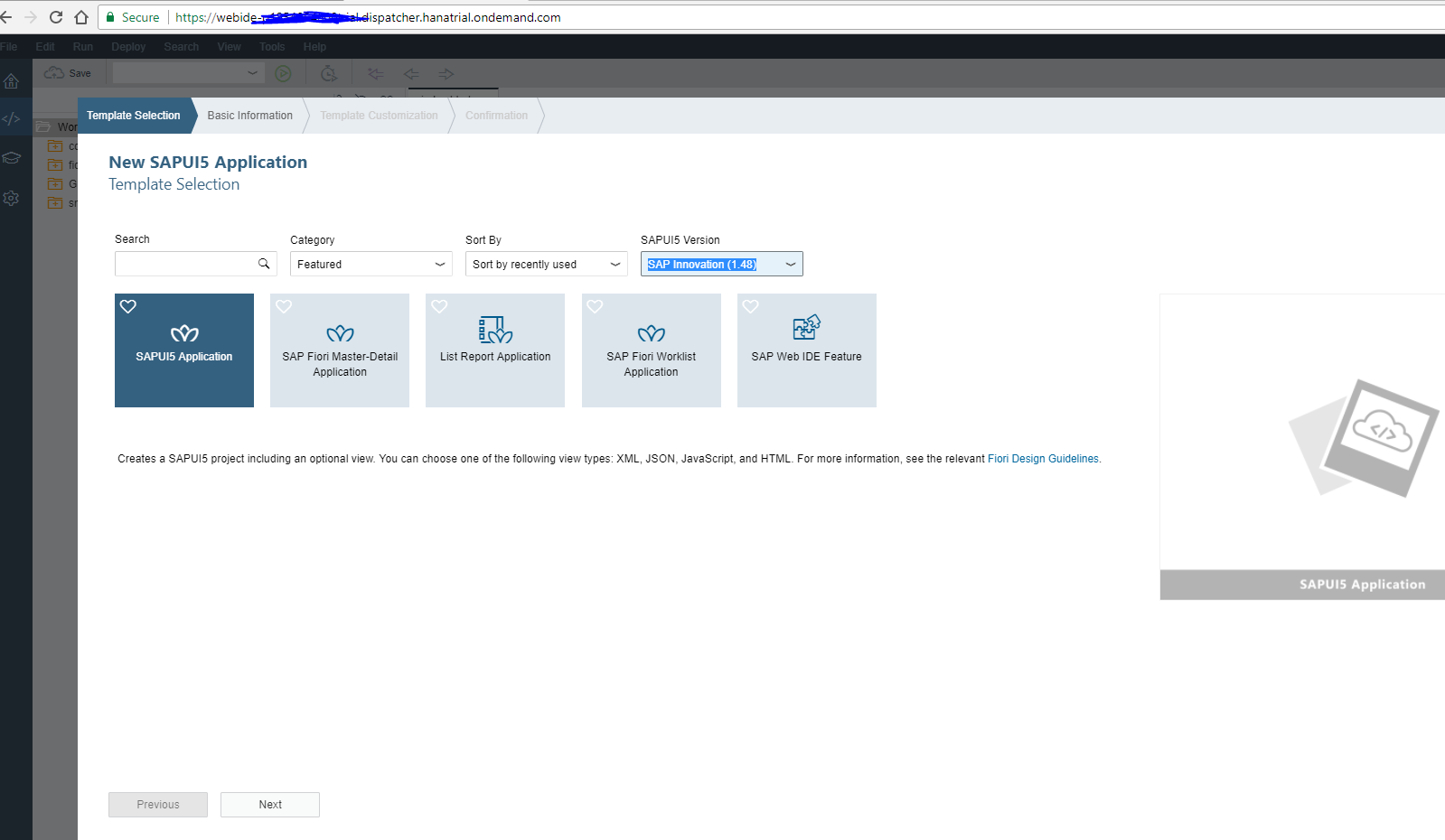Image resolution: width=1445 pixels, height=840 pixels.
Task: Click the template Search input field
Action: 185,264
